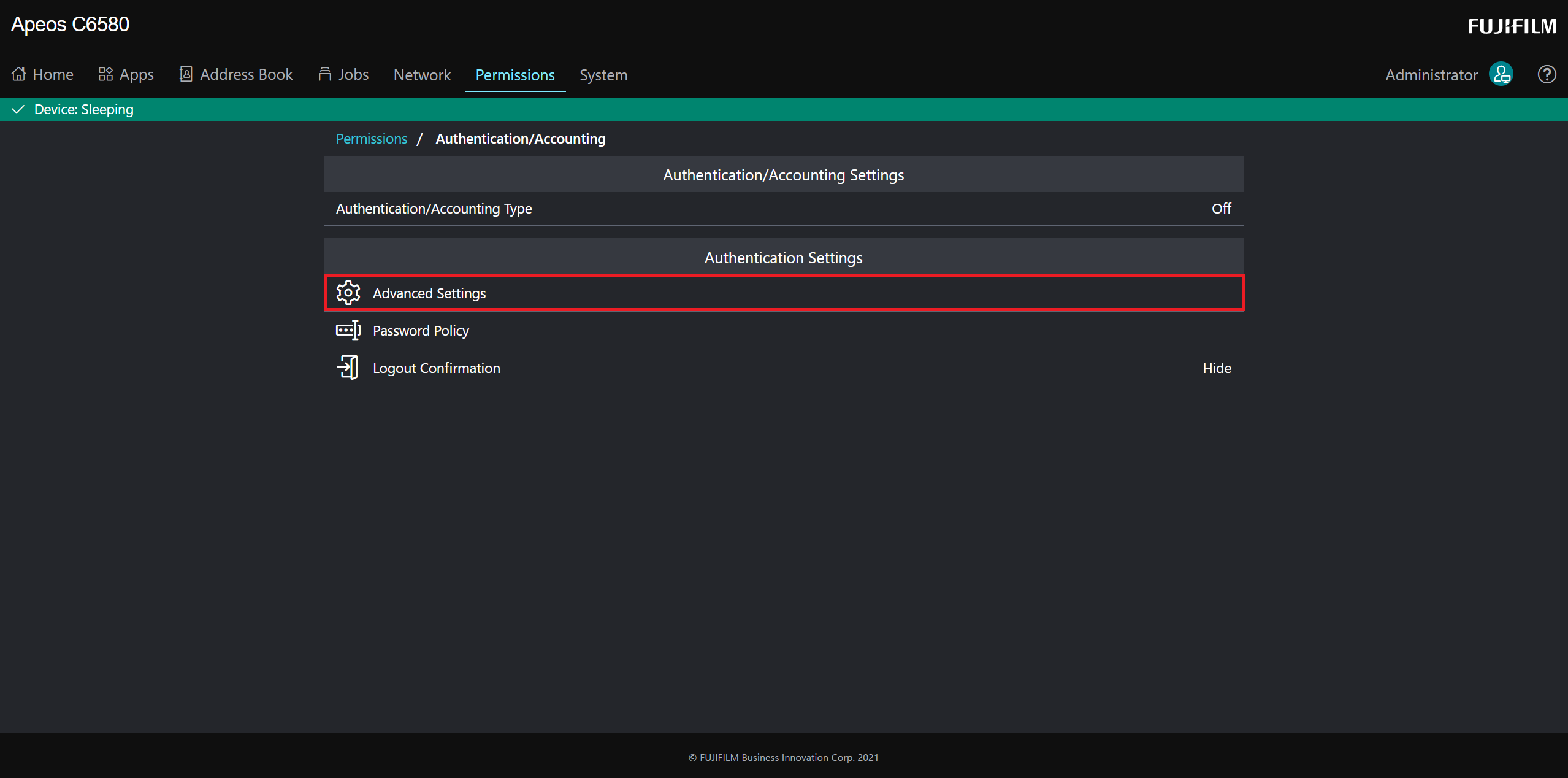
Task: Open the System tab
Action: tap(603, 75)
